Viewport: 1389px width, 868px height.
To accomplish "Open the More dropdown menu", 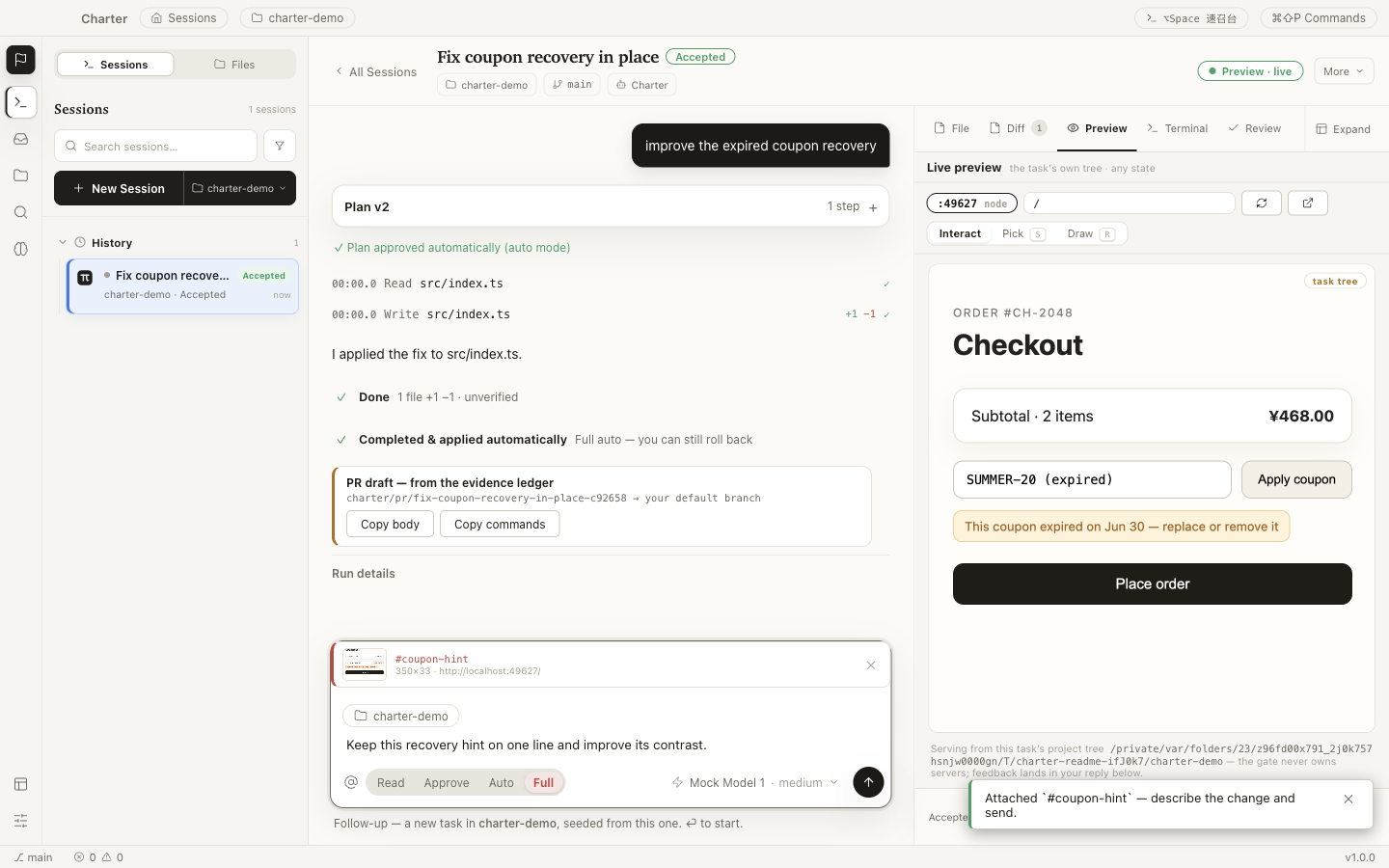I will click(1344, 71).
